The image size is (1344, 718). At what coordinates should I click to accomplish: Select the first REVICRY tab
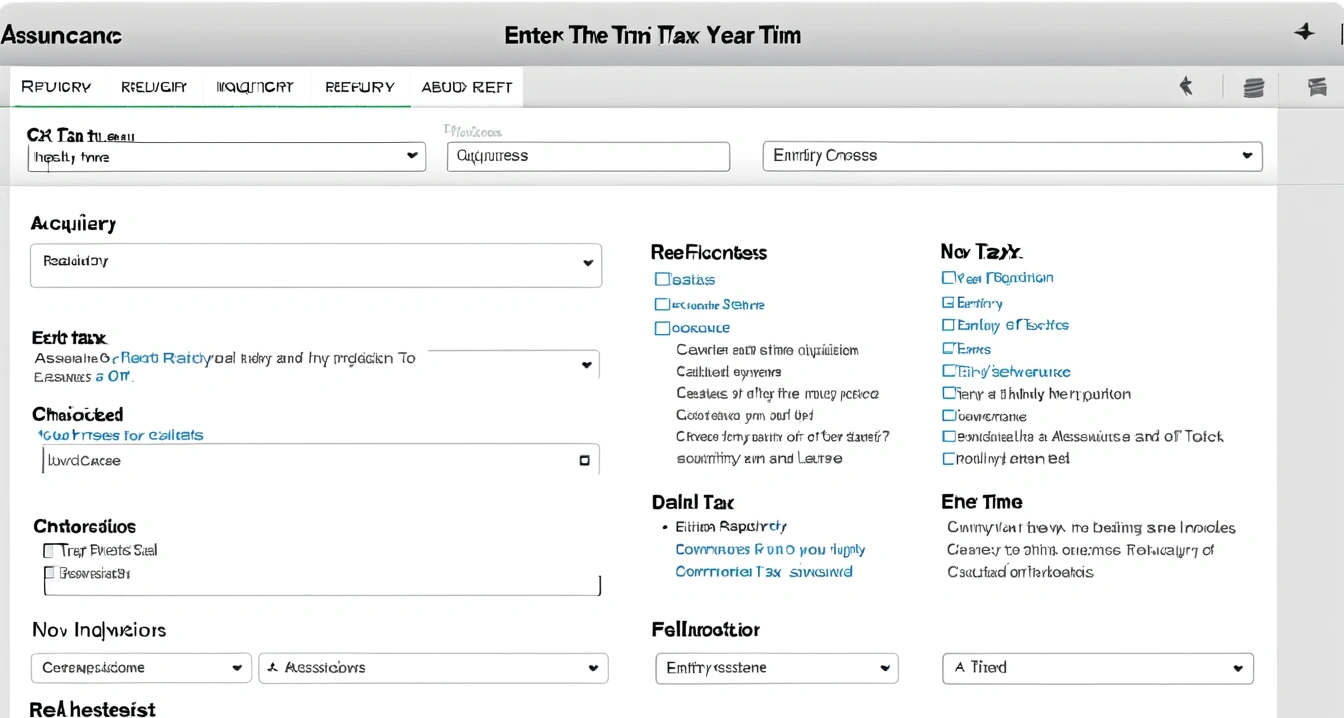point(56,87)
